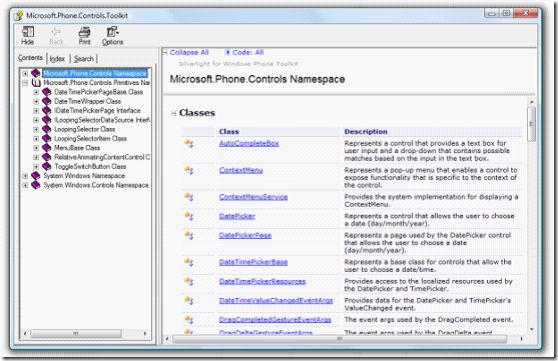Click the book icon beside ILoopingSelectorDataSource
Viewport: 558px width, 361px height.
point(47,120)
